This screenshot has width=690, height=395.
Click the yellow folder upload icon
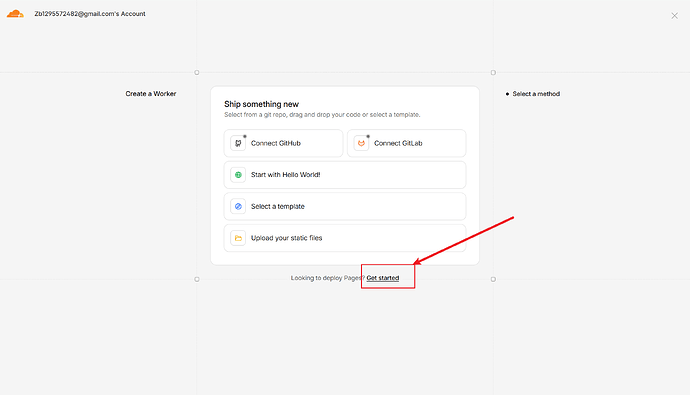(x=238, y=238)
